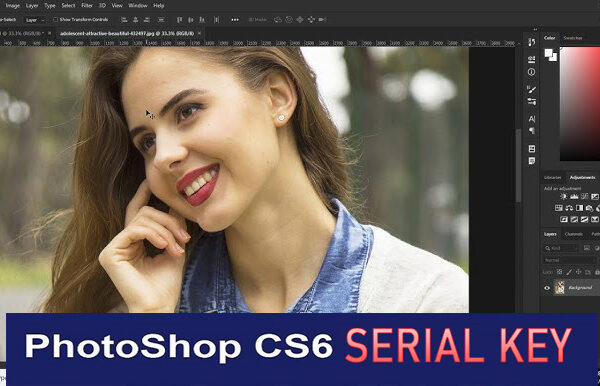This screenshot has width=600, height=386.
Task: Add a Hue/Saturation adjustment
Action: 559,208
